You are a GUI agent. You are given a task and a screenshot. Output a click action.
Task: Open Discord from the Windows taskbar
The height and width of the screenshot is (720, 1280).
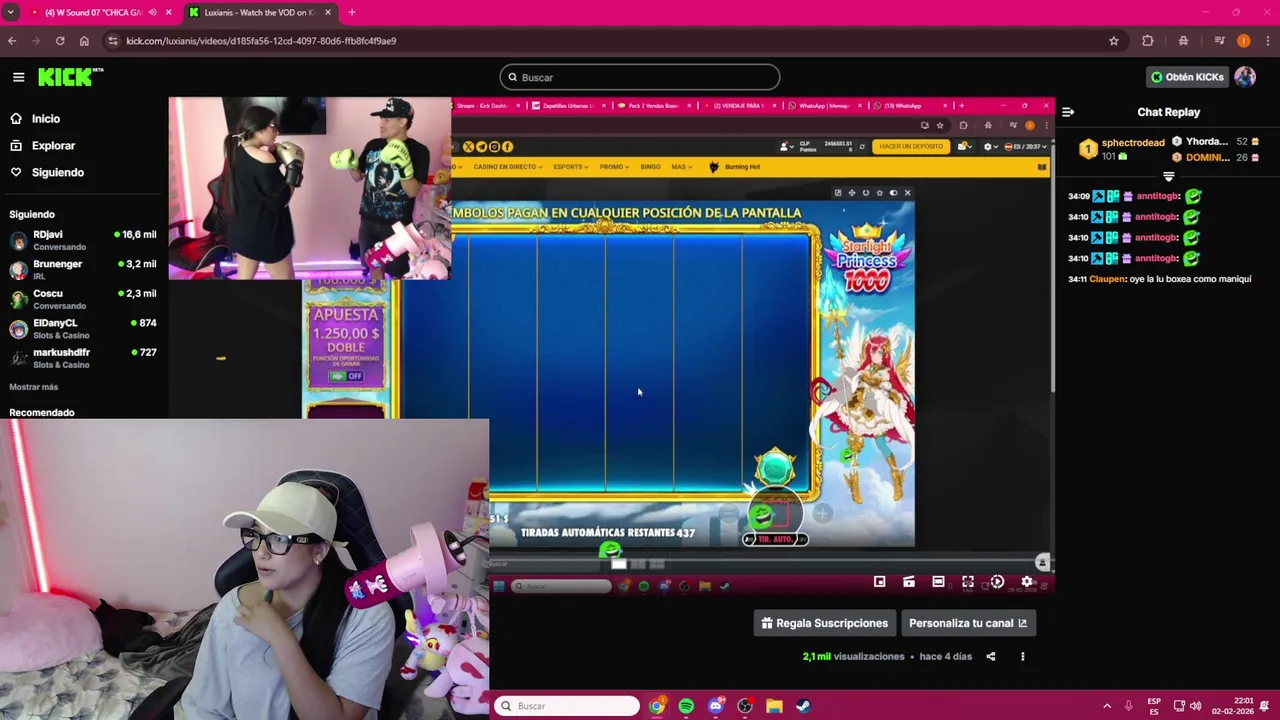tap(715, 706)
